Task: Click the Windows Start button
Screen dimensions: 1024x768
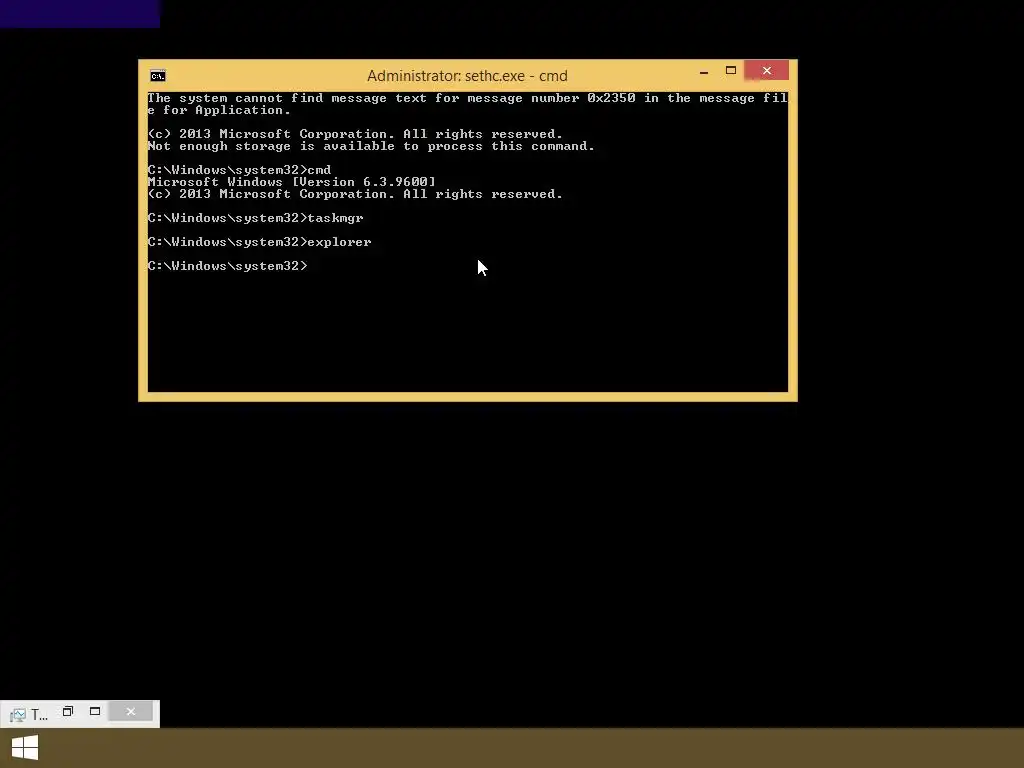Action: coord(25,748)
